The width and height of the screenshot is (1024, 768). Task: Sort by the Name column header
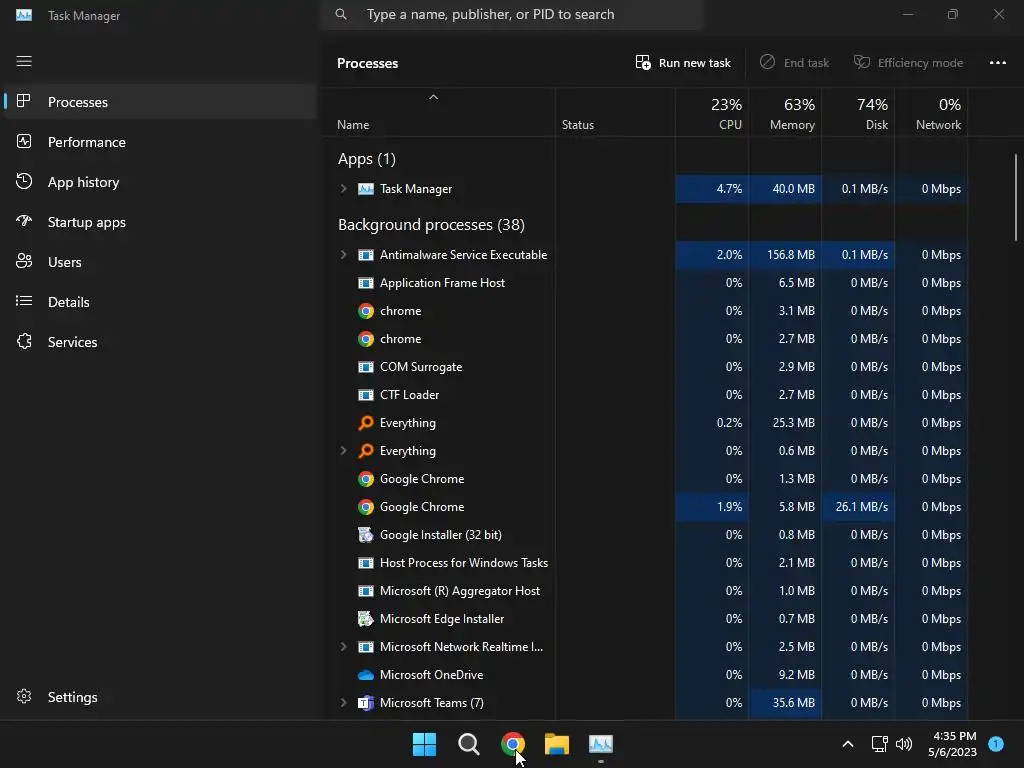pos(353,125)
